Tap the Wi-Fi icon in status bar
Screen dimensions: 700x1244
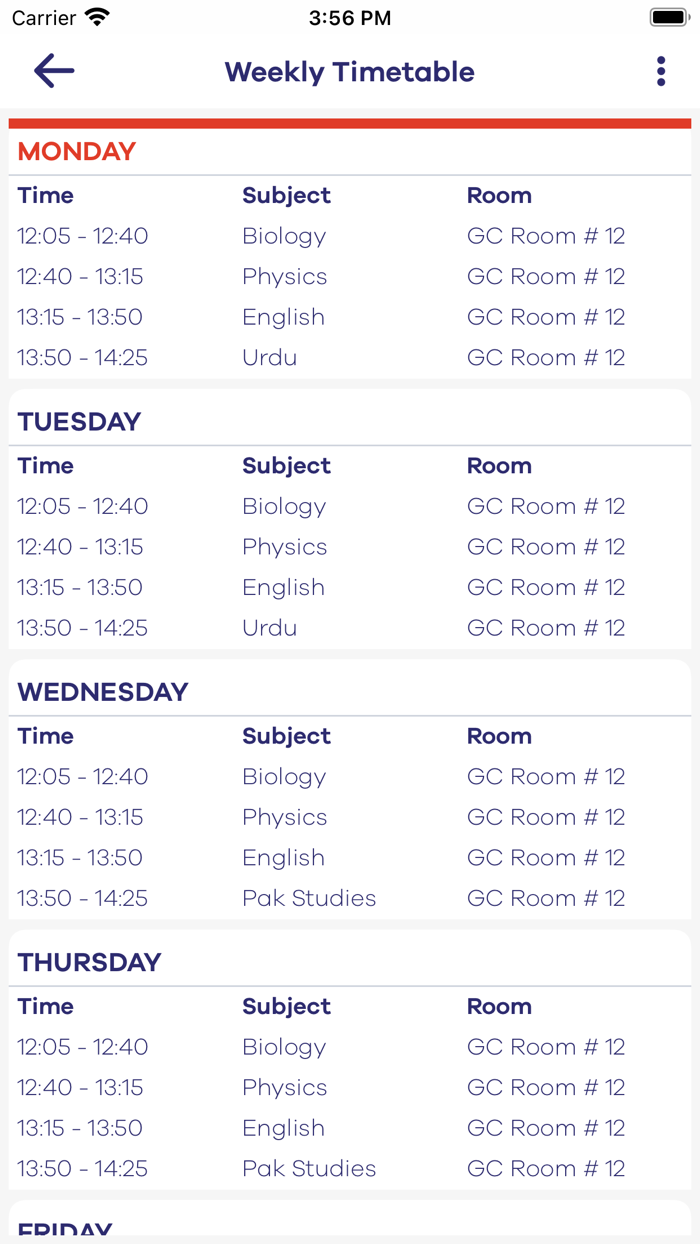pos(97,17)
